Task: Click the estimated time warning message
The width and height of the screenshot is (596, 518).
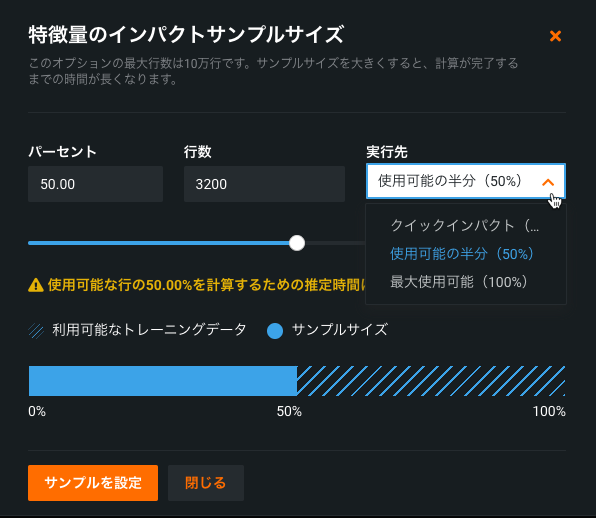Action: pyautogui.click(x=206, y=285)
